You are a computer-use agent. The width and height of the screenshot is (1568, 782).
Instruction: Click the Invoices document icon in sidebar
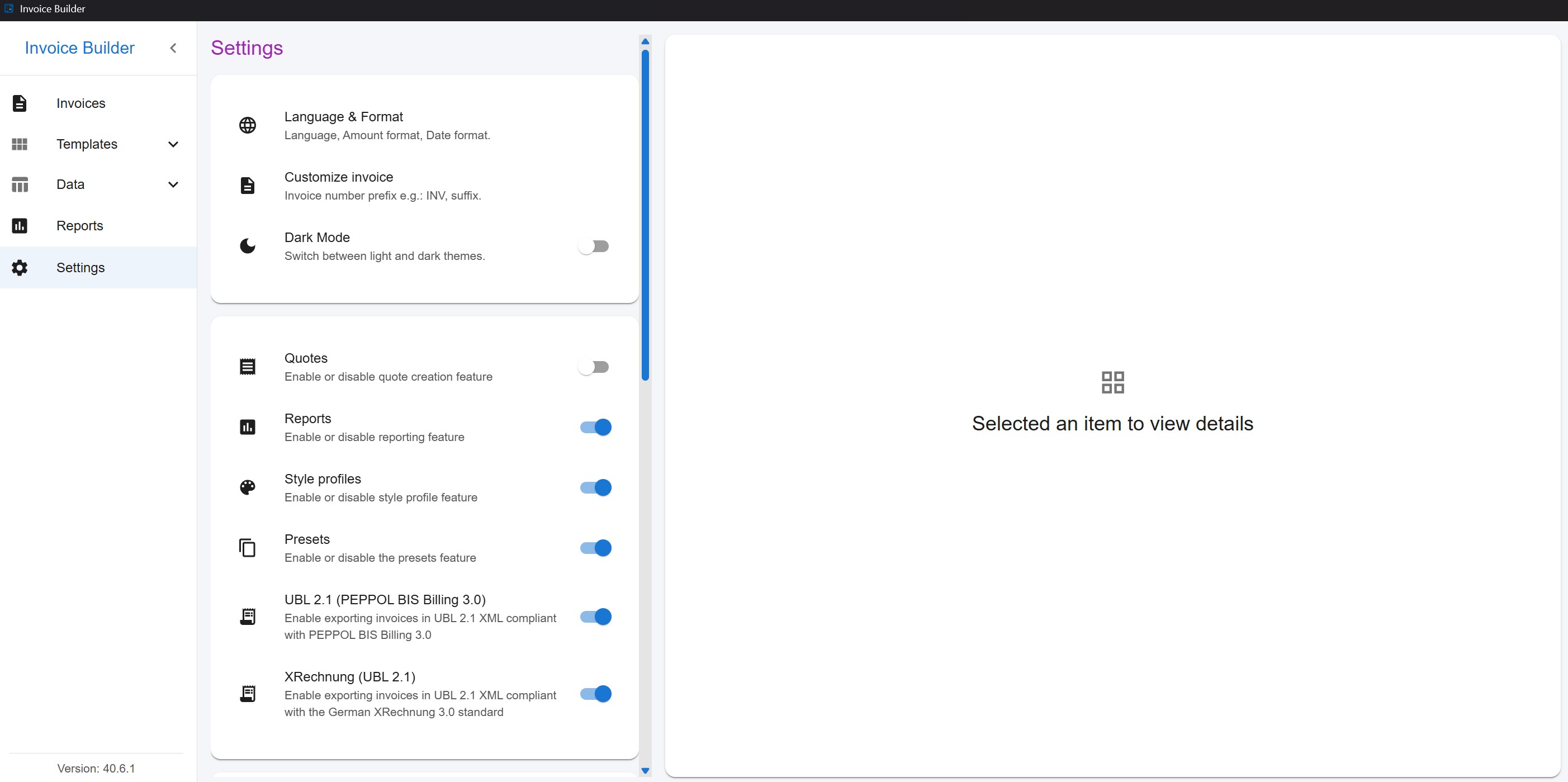(x=20, y=103)
